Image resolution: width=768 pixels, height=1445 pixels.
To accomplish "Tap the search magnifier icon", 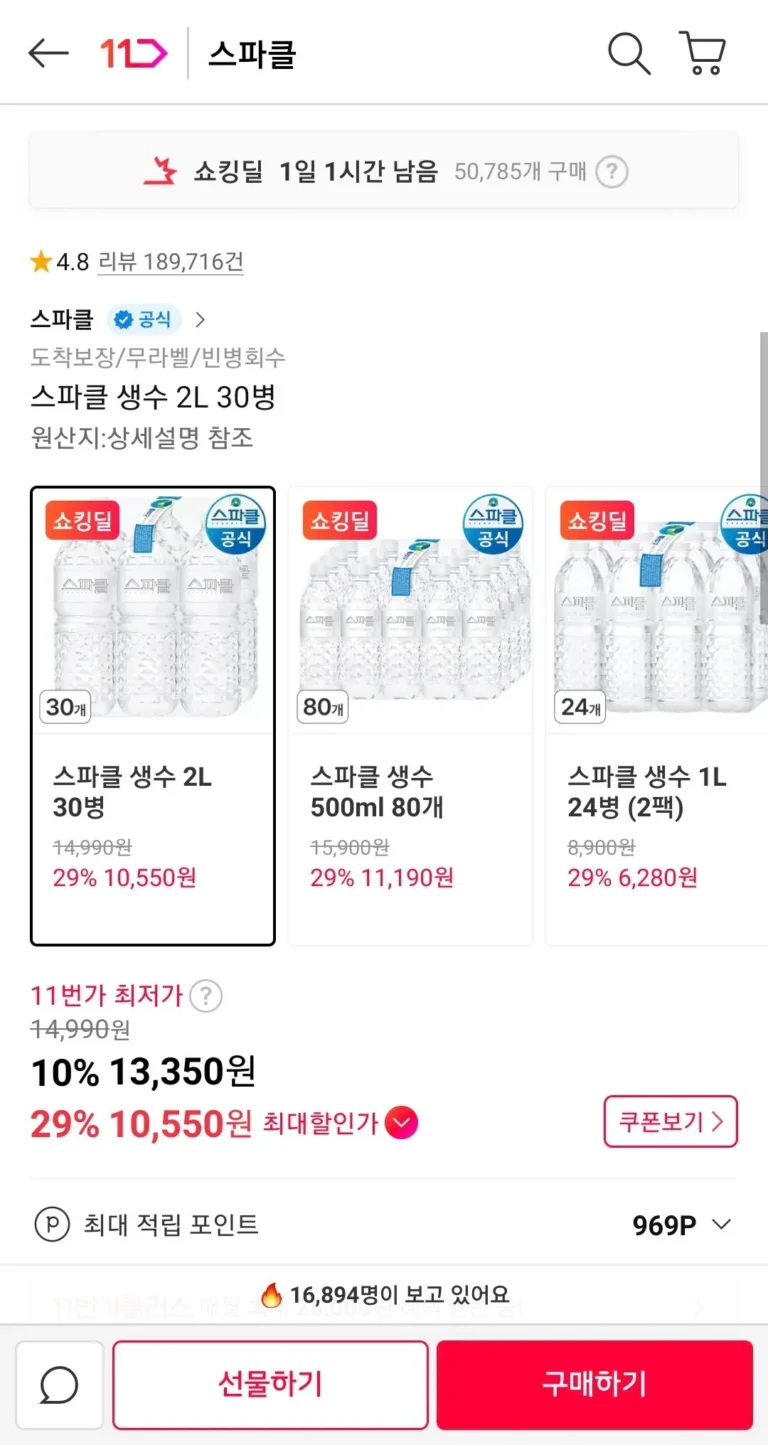I will pos(629,53).
